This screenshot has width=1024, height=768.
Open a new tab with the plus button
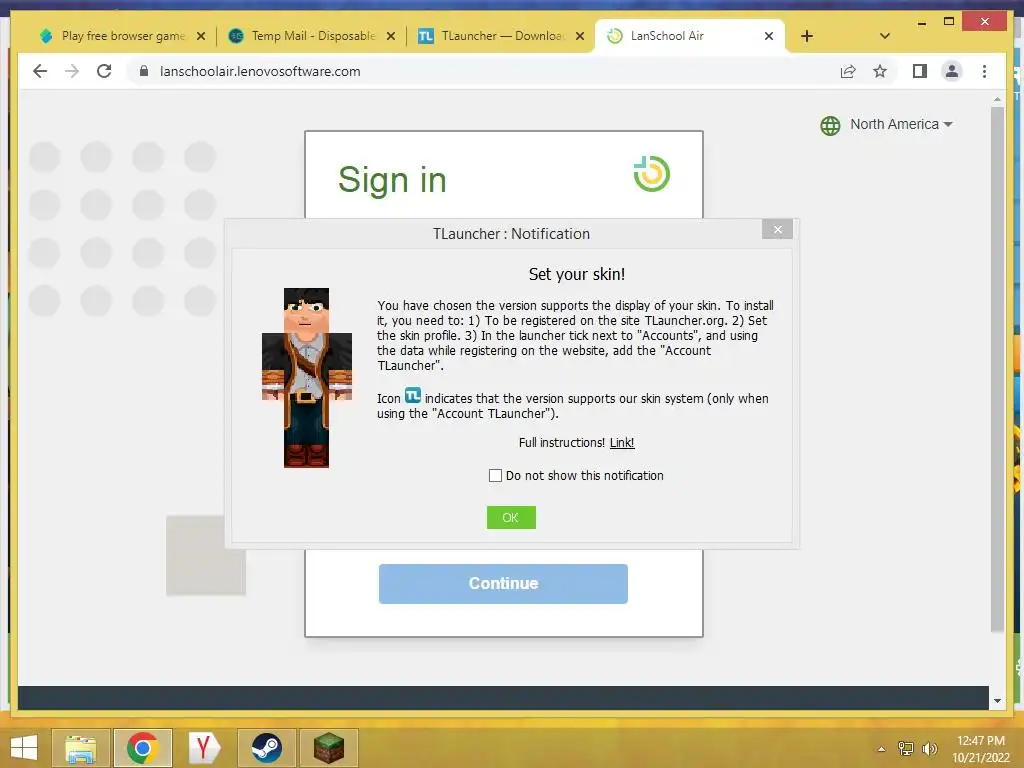tap(807, 36)
